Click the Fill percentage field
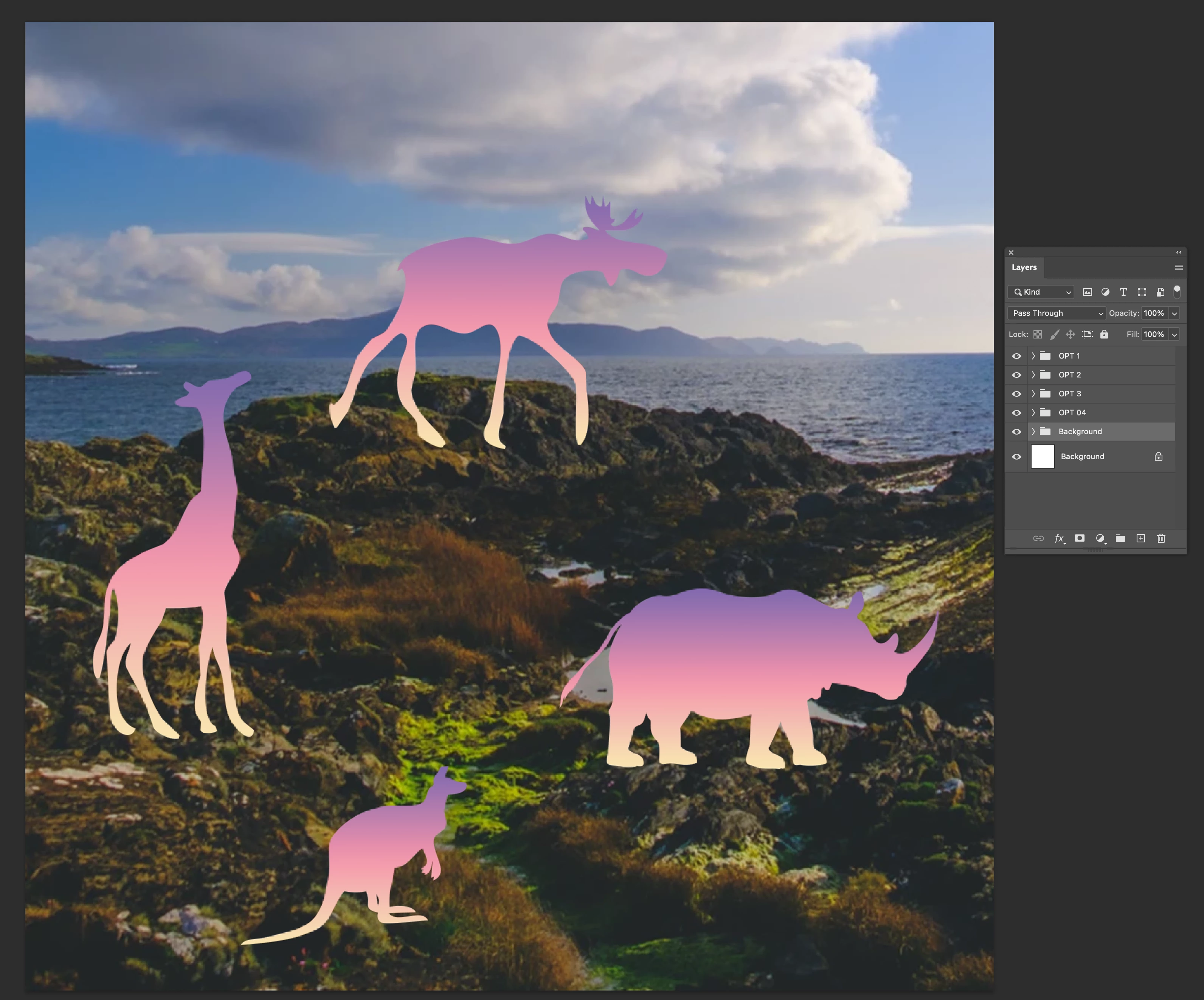Screen dimensions: 1204x1000 tap(1154, 334)
